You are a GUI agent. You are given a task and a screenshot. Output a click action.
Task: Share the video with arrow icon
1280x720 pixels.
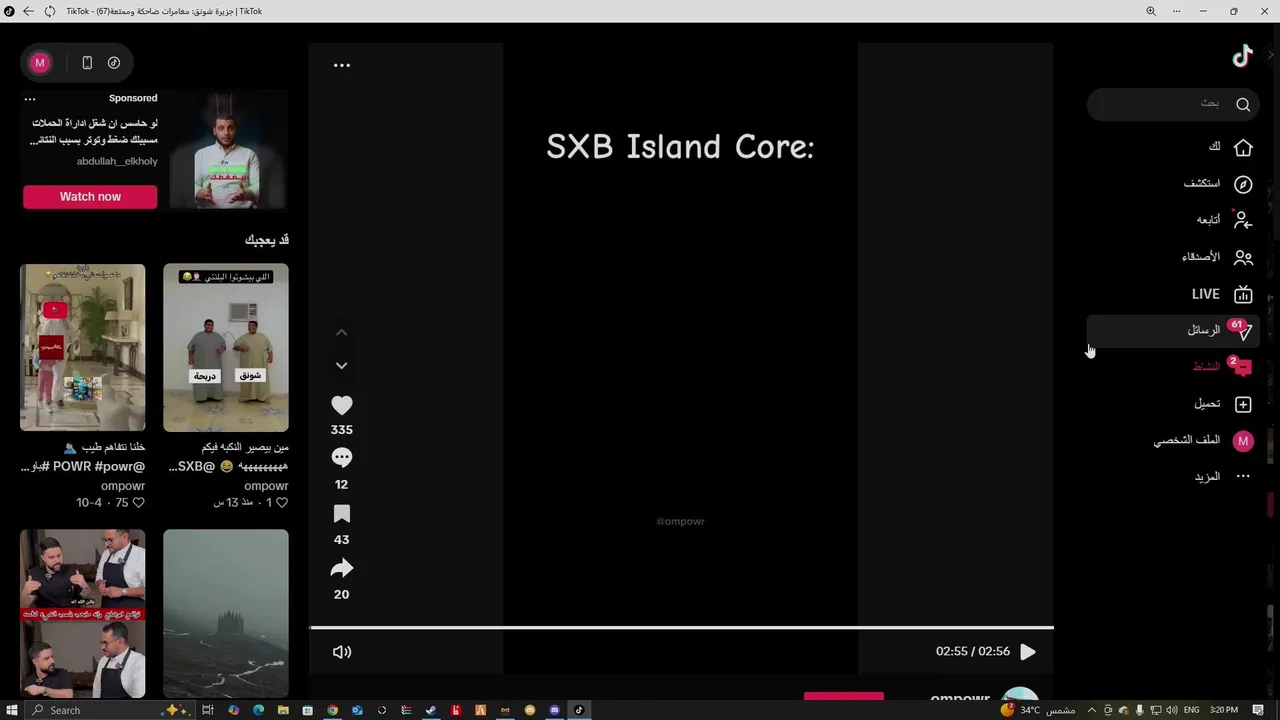342,569
